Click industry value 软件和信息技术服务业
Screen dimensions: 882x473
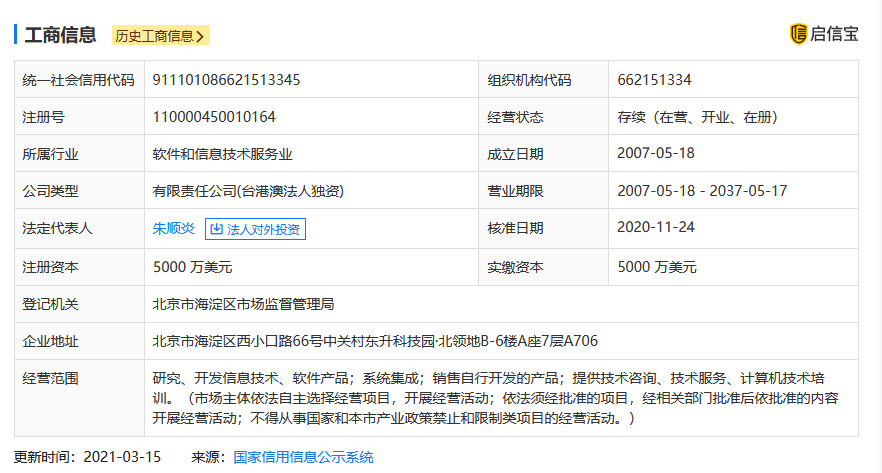pyautogui.click(x=223, y=154)
